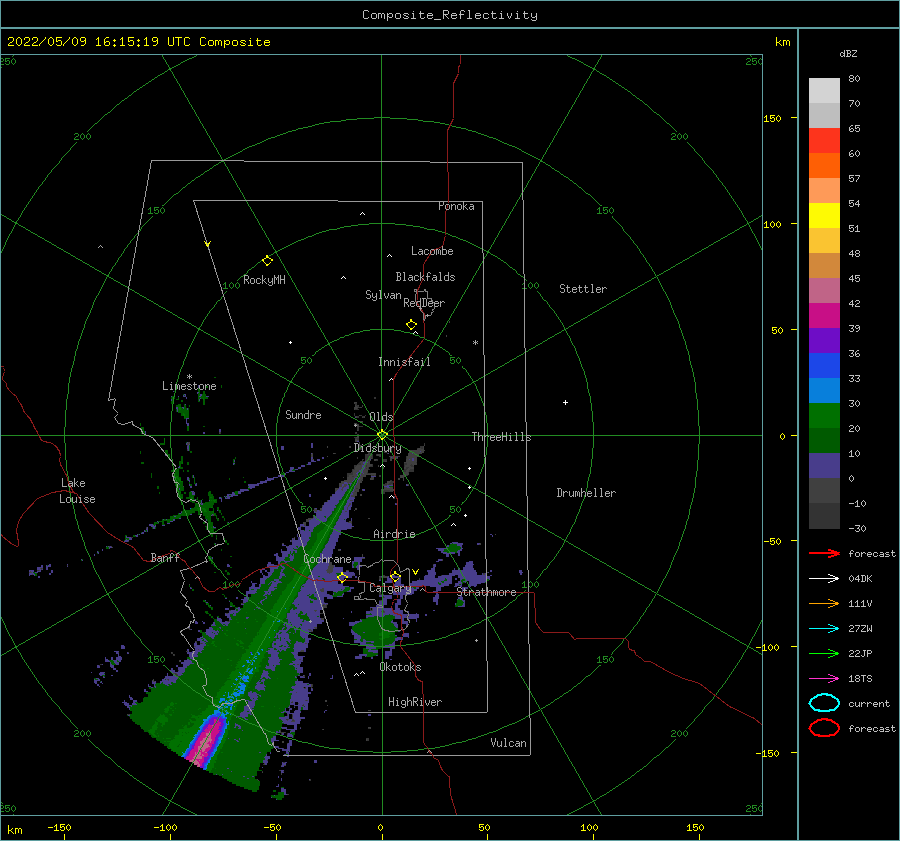This screenshot has height=841, width=900.
Task: Click the Strathmore city label
Action: point(486,592)
